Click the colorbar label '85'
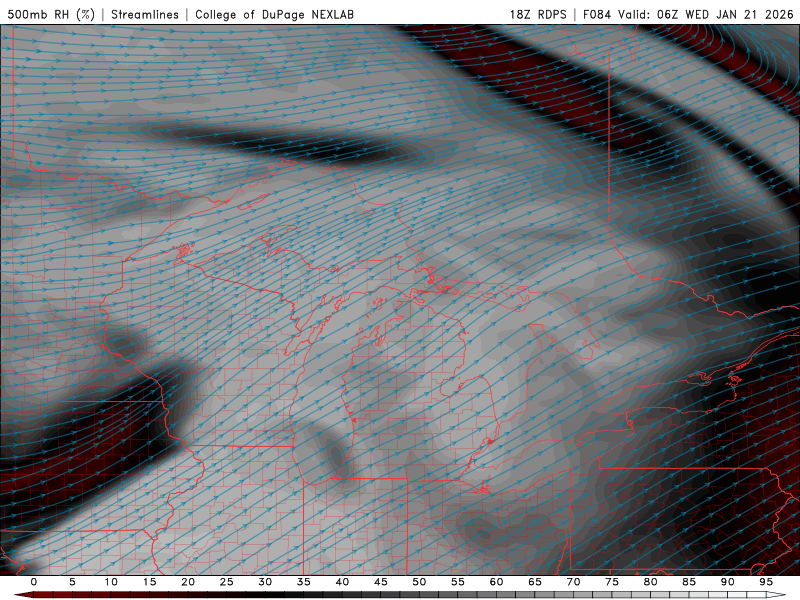800x600 pixels. click(x=689, y=582)
